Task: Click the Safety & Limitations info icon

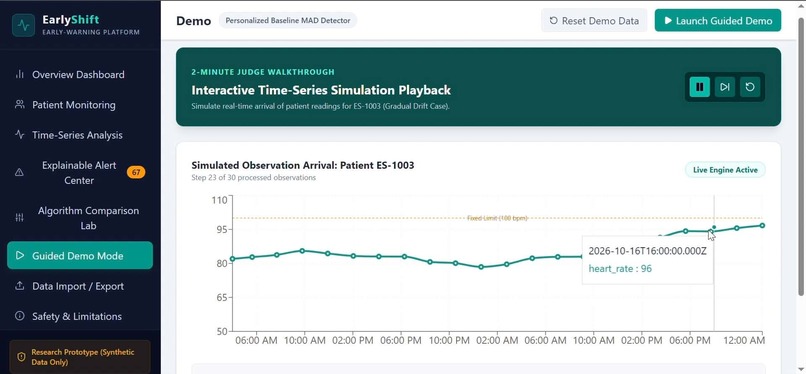Action: [x=20, y=316]
